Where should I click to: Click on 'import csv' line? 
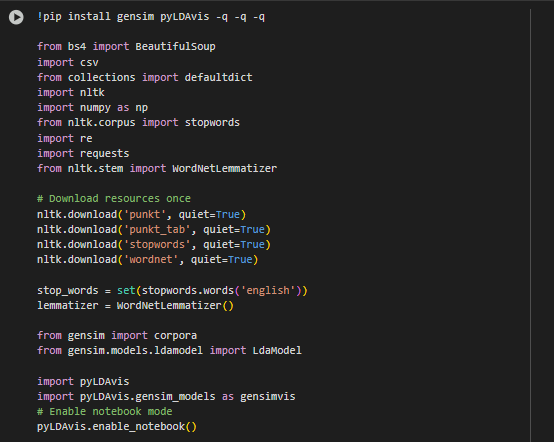point(68,63)
